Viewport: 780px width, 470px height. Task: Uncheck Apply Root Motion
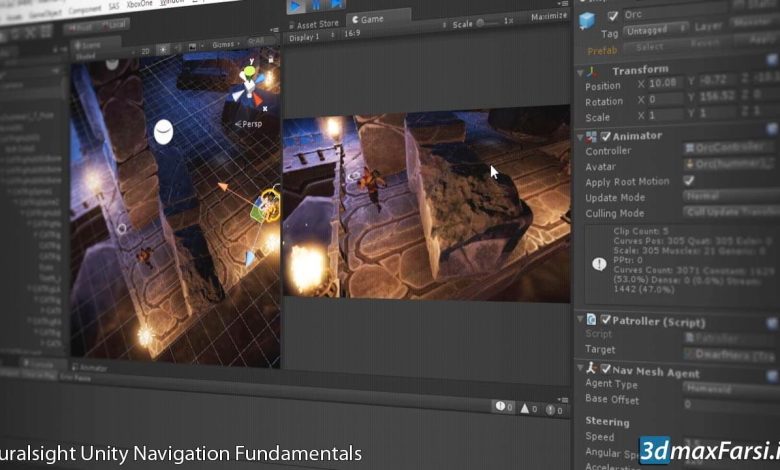pos(689,180)
